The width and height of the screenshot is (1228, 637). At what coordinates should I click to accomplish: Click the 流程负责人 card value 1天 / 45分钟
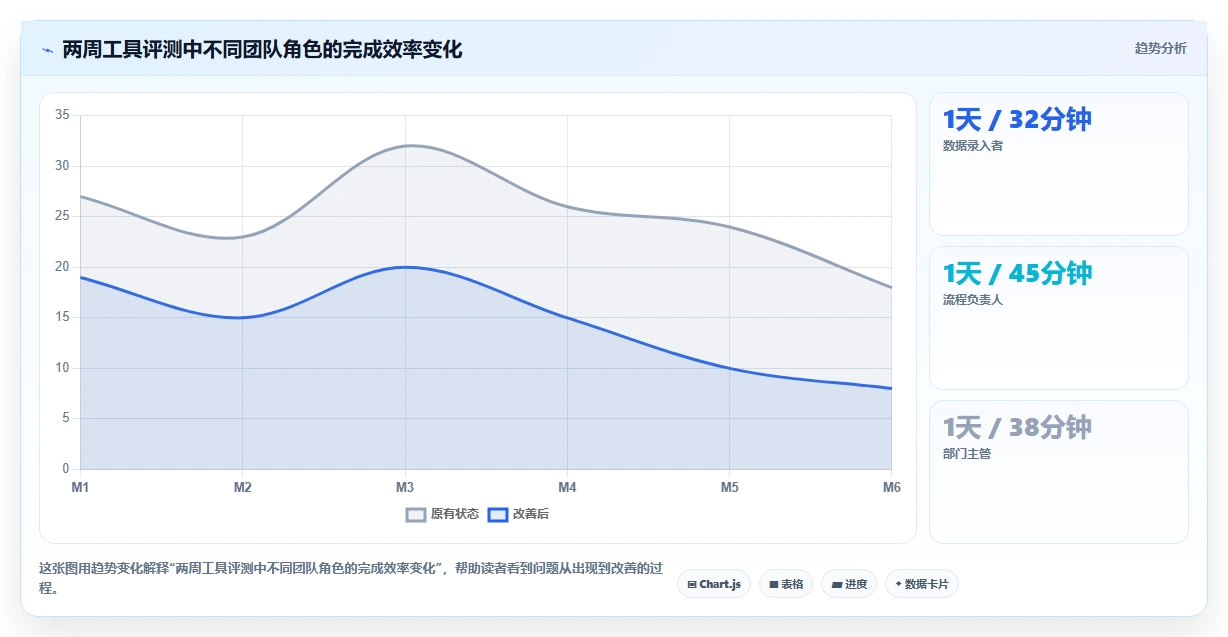[x=1017, y=273]
